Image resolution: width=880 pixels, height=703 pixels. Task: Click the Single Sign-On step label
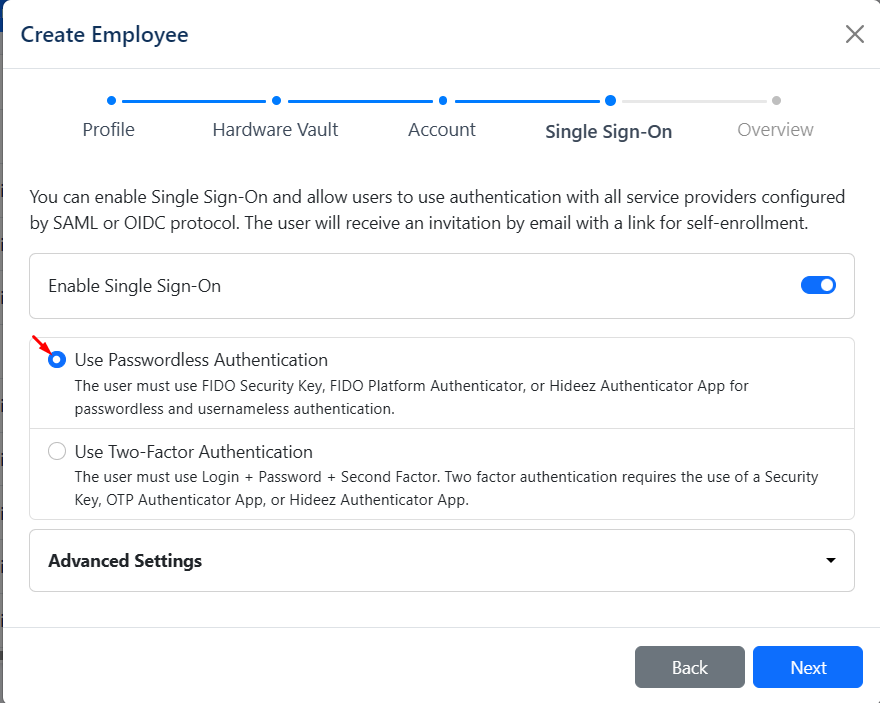(x=608, y=131)
